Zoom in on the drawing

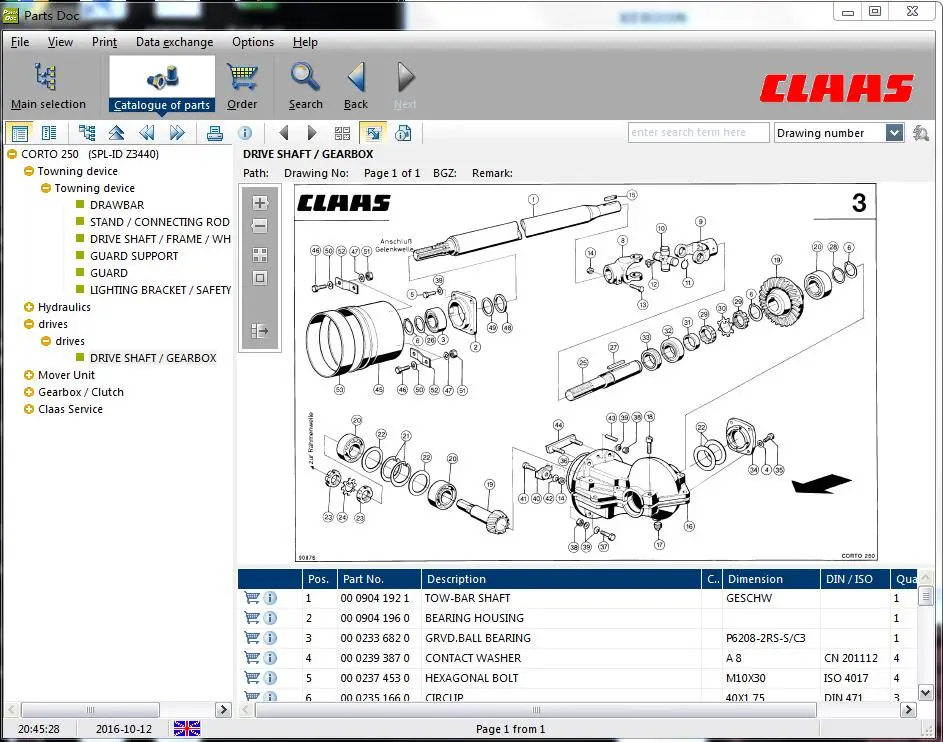[x=260, y=203]
